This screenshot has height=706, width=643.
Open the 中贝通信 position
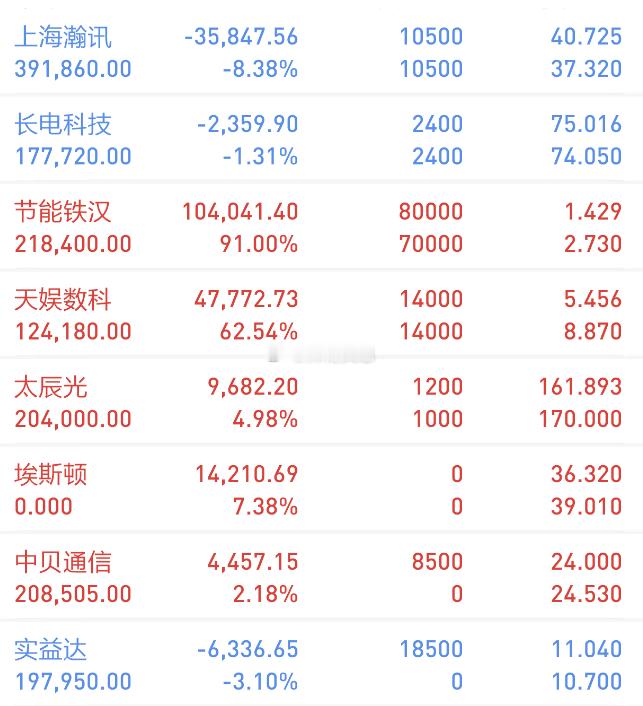click(322, 578)
